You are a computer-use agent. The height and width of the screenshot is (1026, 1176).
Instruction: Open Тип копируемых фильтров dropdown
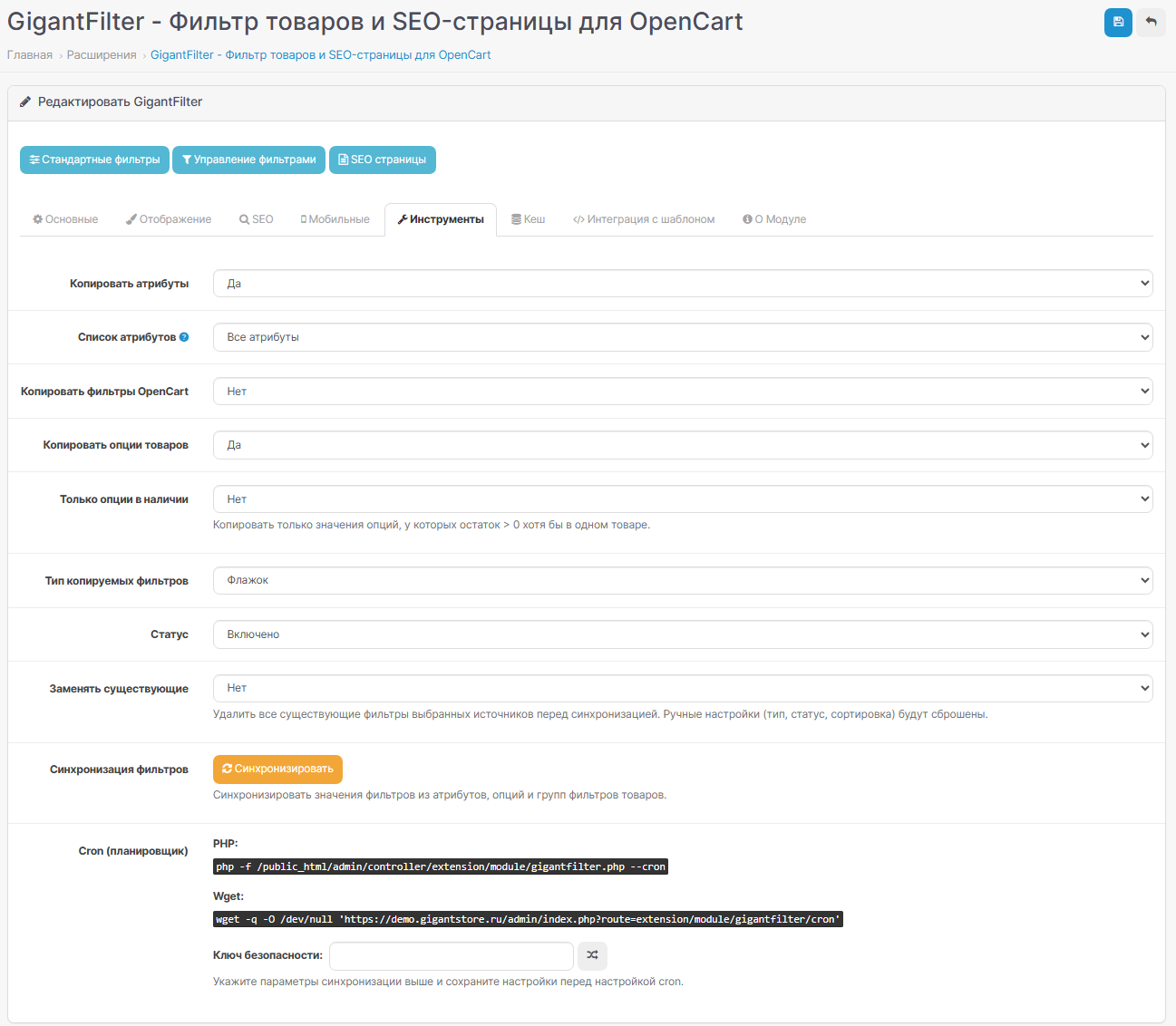coord(683,580)
